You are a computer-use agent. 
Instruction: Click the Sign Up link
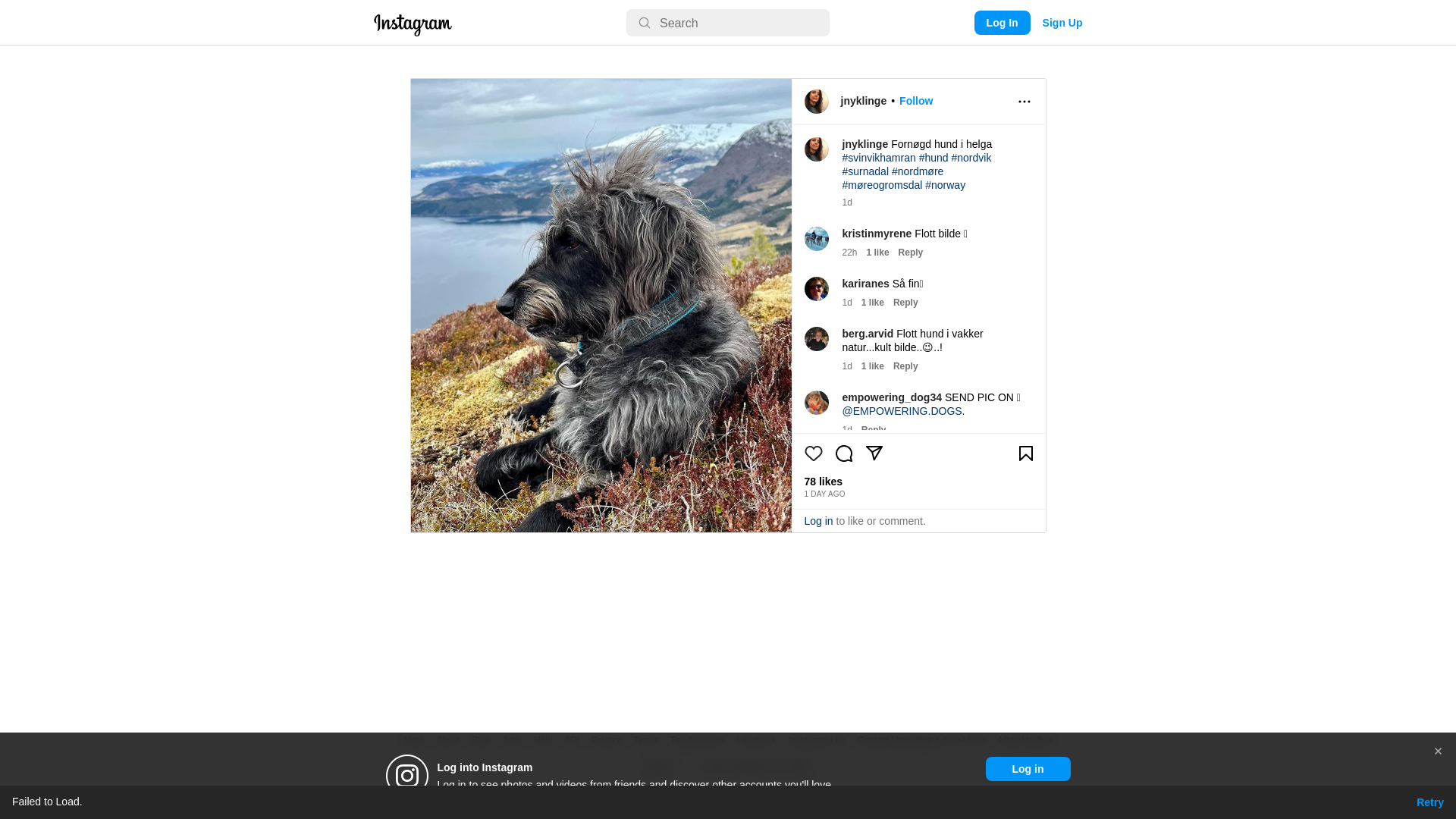[x=1062, y=23]
